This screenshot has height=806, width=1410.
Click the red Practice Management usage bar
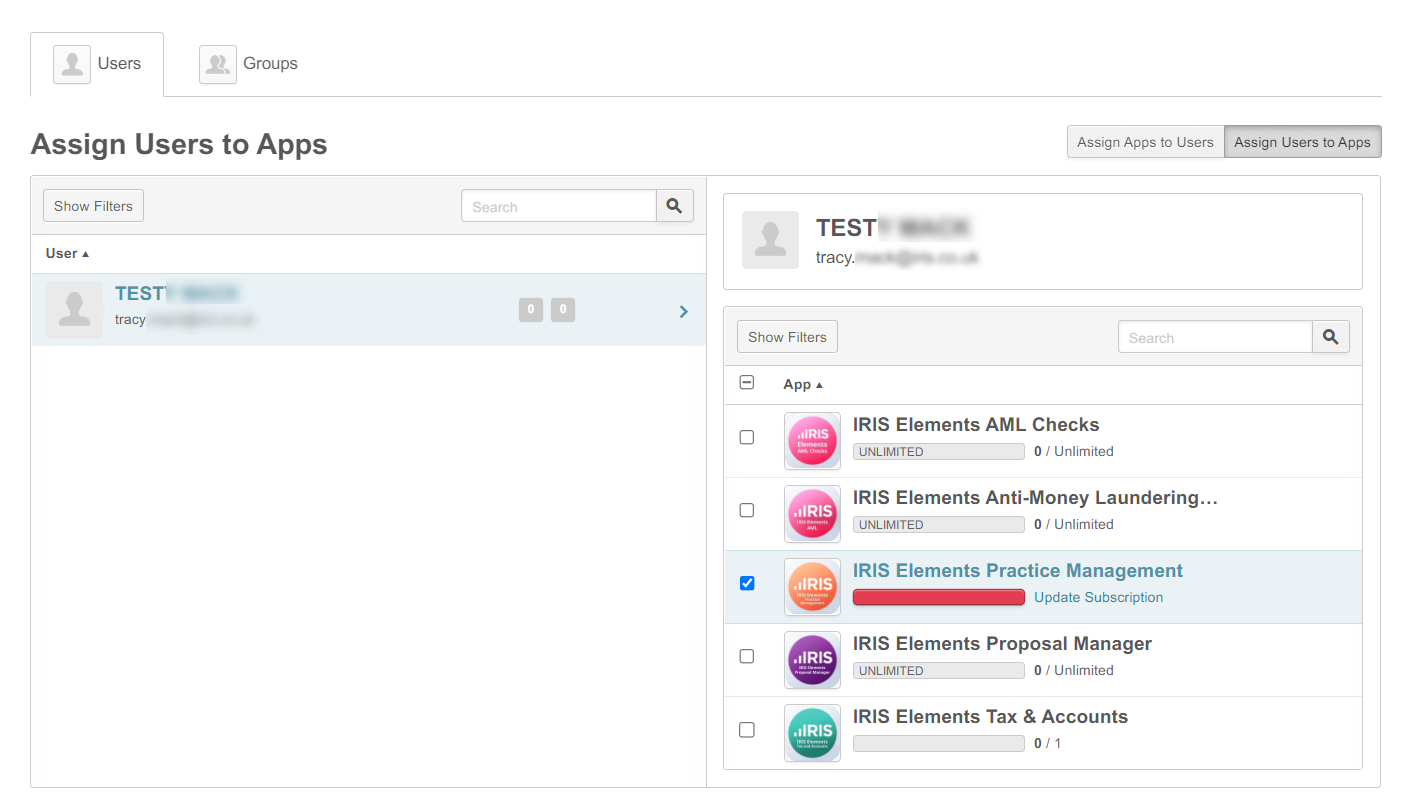pyautogui.click(x=938, y=597)
